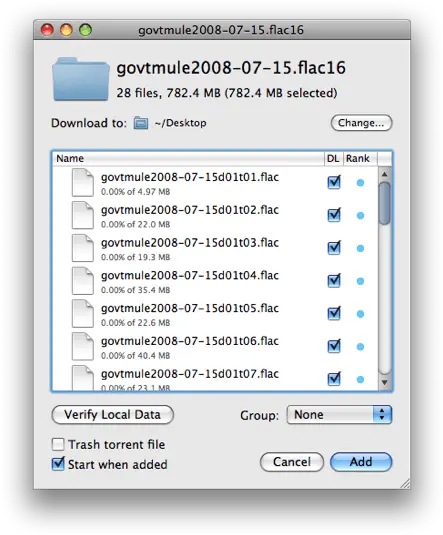The width and height of the screenshot is (443, 535).
Task: Click Verify Local Data button
Action: point(113,415)
